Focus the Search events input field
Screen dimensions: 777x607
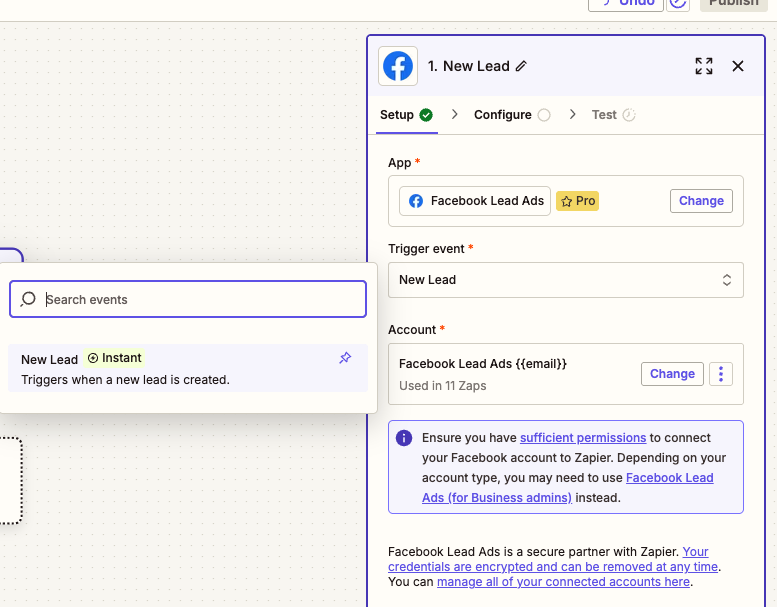[x=200, y=299]
